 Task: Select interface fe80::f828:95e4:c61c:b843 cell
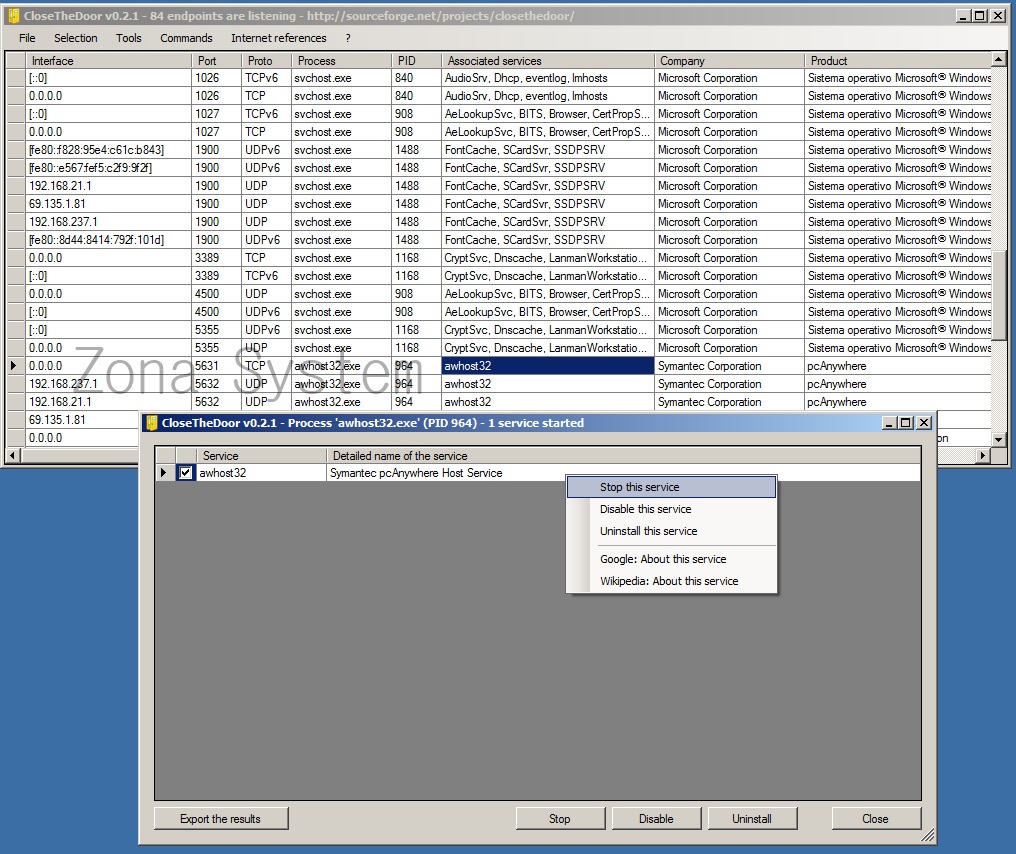point(108,150)
